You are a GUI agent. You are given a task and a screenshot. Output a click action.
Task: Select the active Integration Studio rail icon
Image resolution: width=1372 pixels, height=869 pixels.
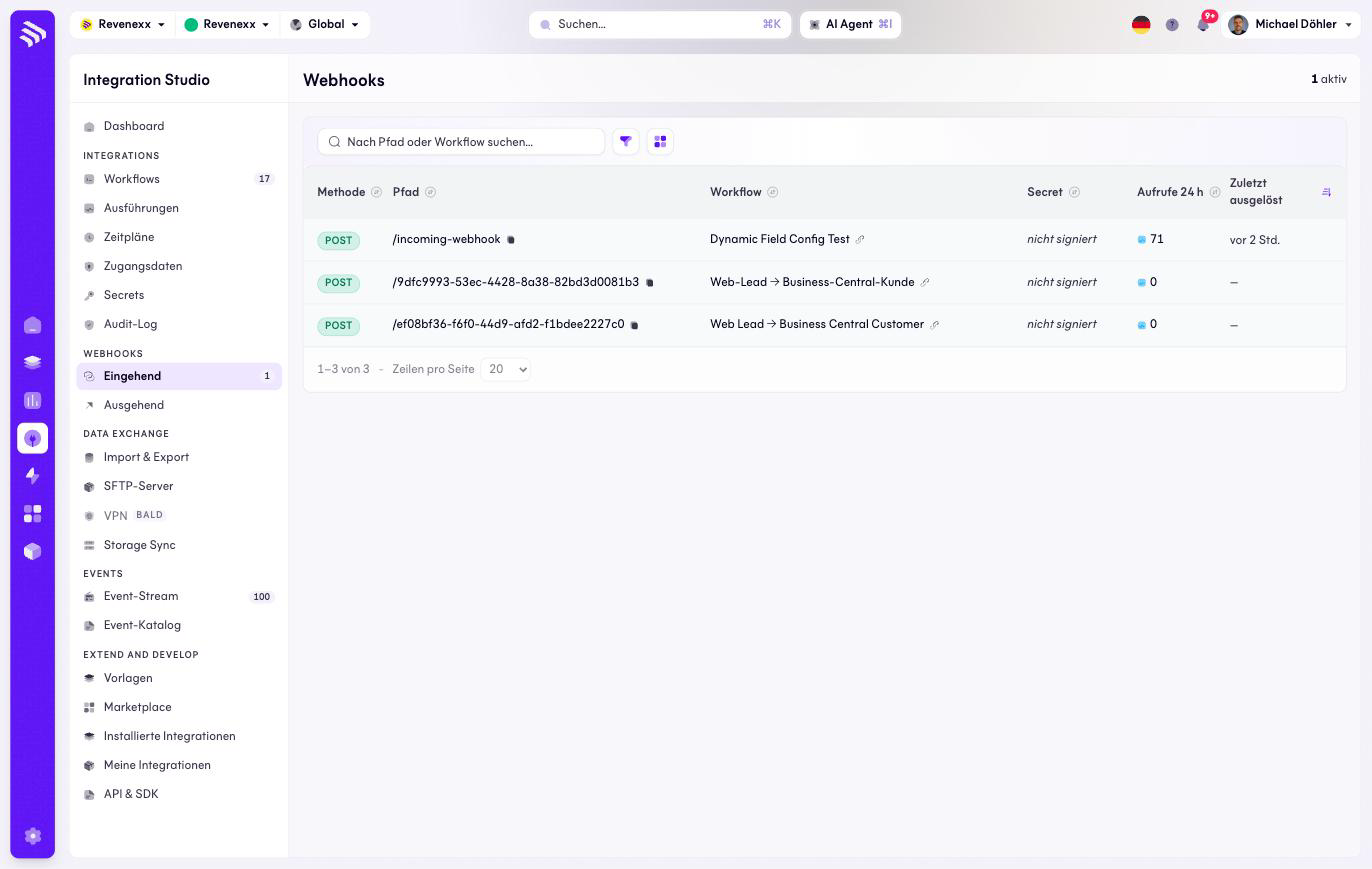[32, 438]
